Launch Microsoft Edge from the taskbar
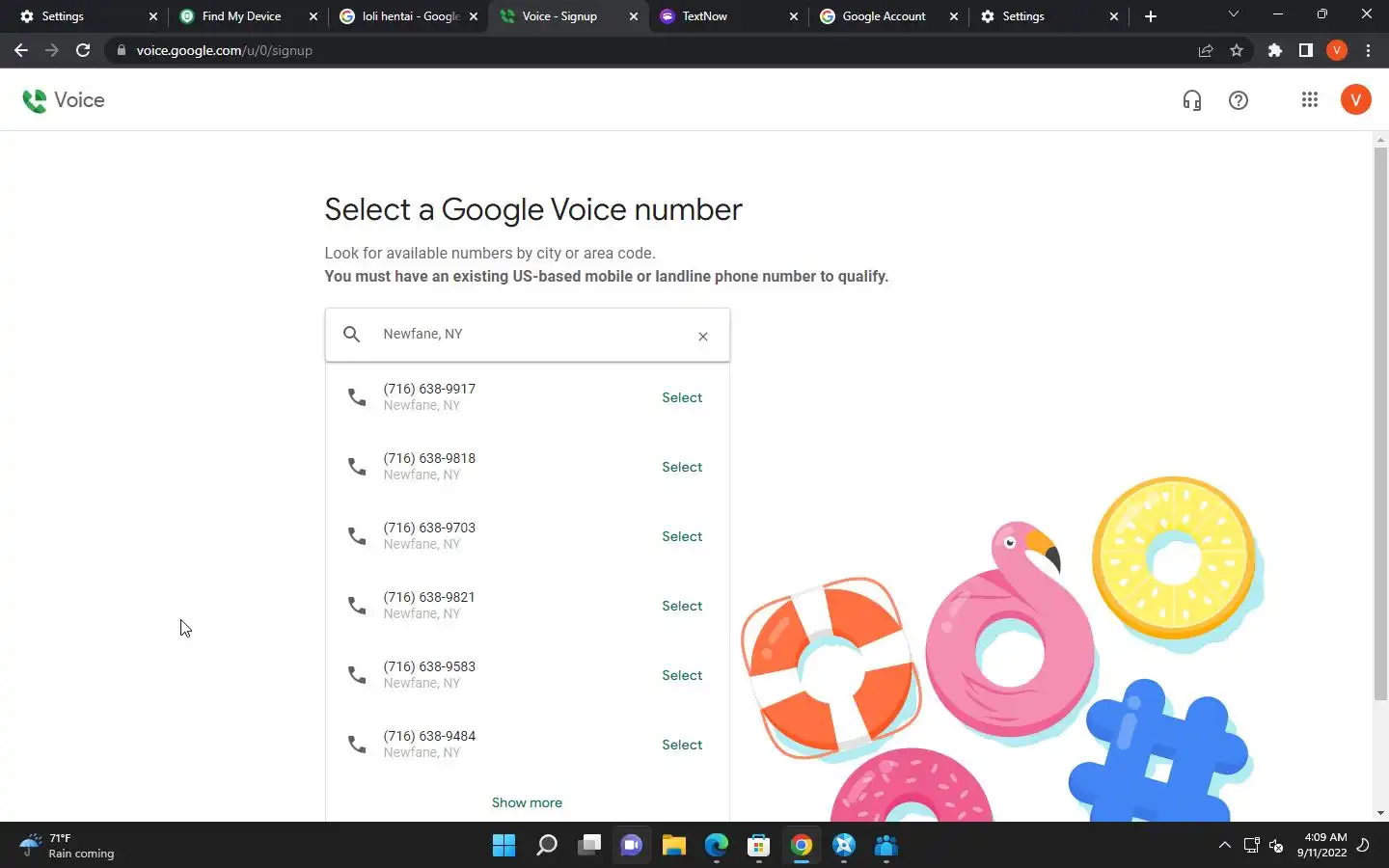This screenshot has height=868, width=1389. [x=717, y=846]
